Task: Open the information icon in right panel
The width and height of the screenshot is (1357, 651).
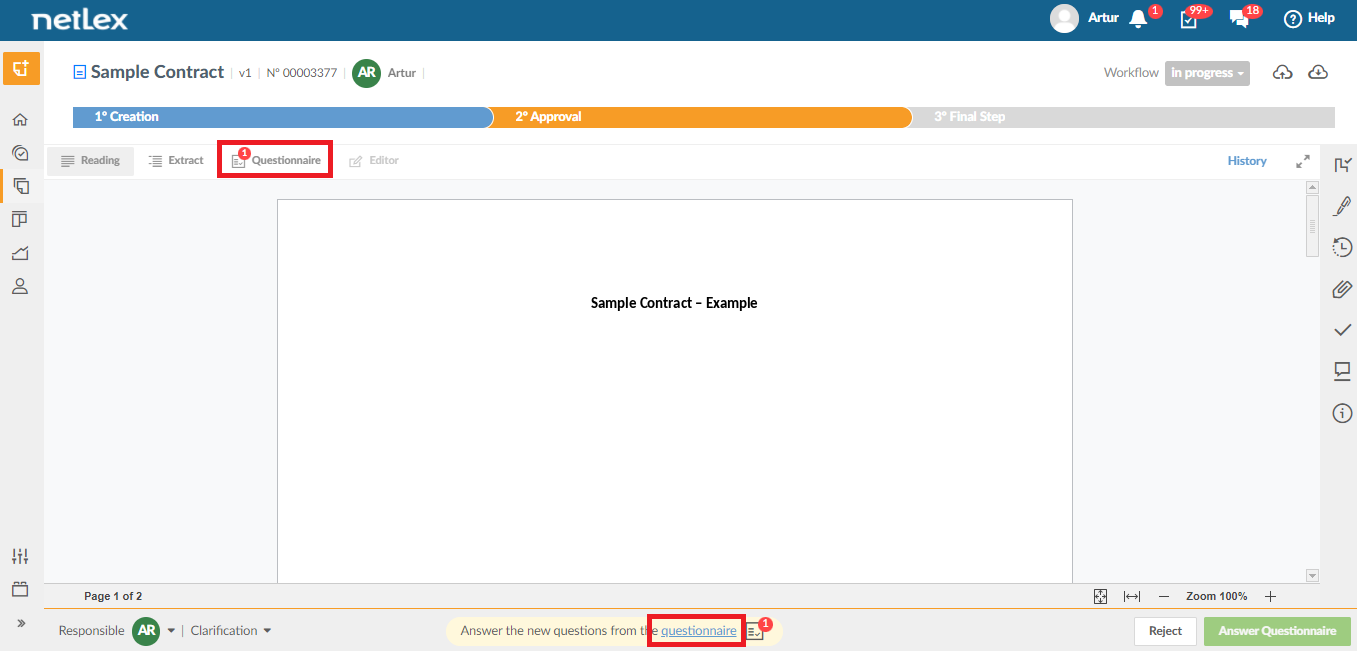Action: tap(1342, 413)
